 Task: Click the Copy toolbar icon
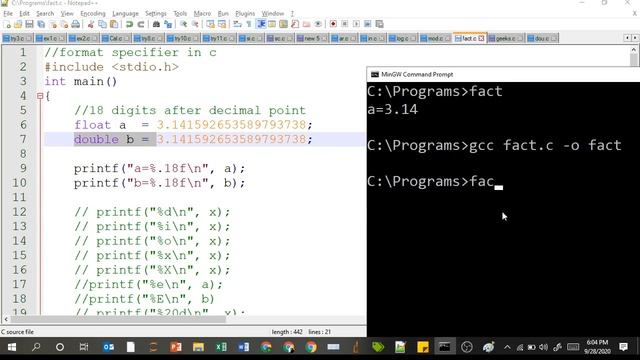point(102,24)
